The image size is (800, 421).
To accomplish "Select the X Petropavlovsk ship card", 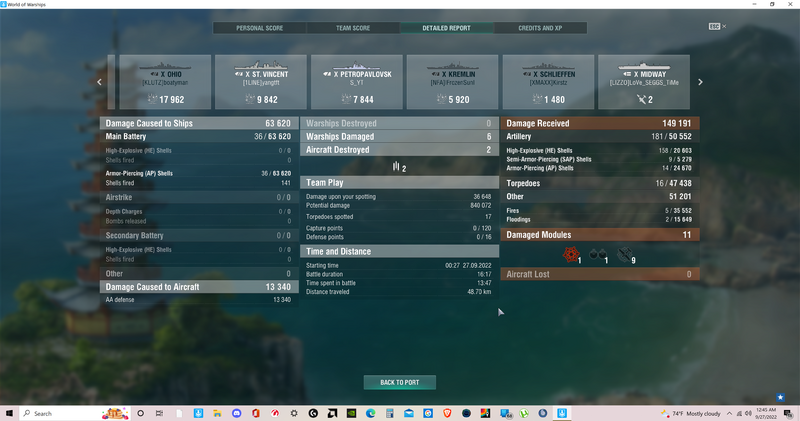I will click(357, 82).
